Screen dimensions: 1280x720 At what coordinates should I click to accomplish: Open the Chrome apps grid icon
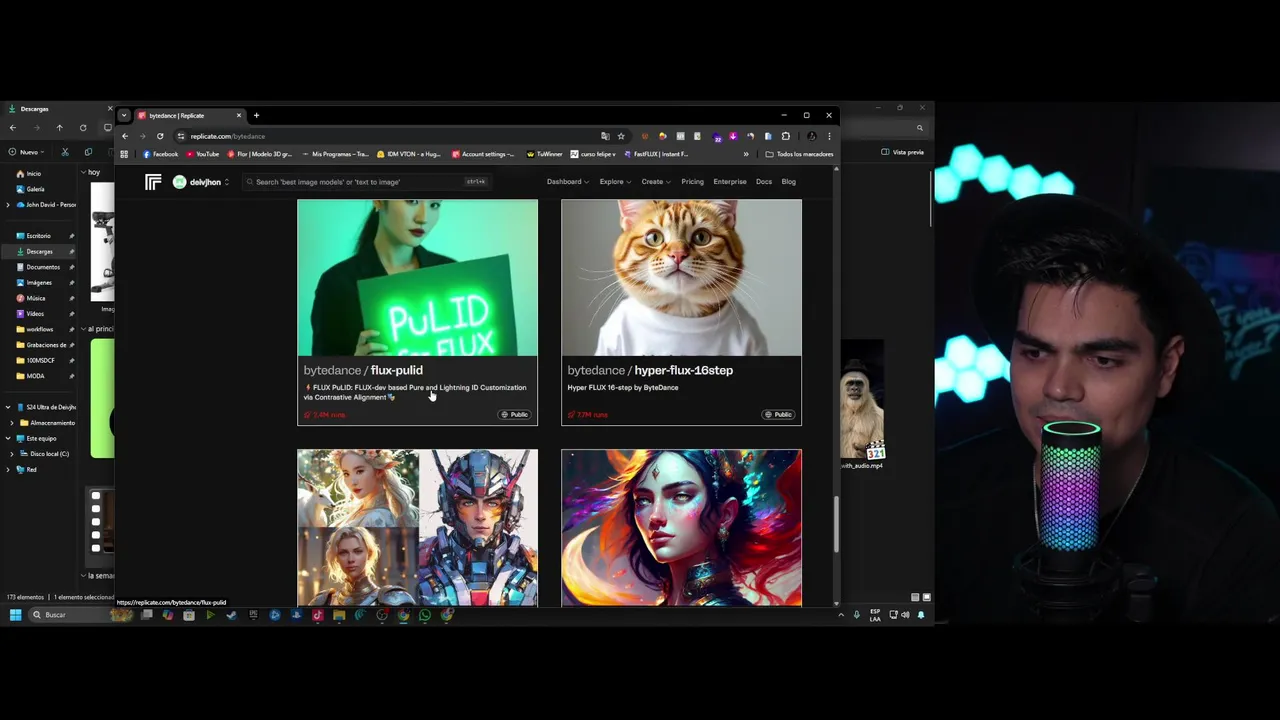124,154
